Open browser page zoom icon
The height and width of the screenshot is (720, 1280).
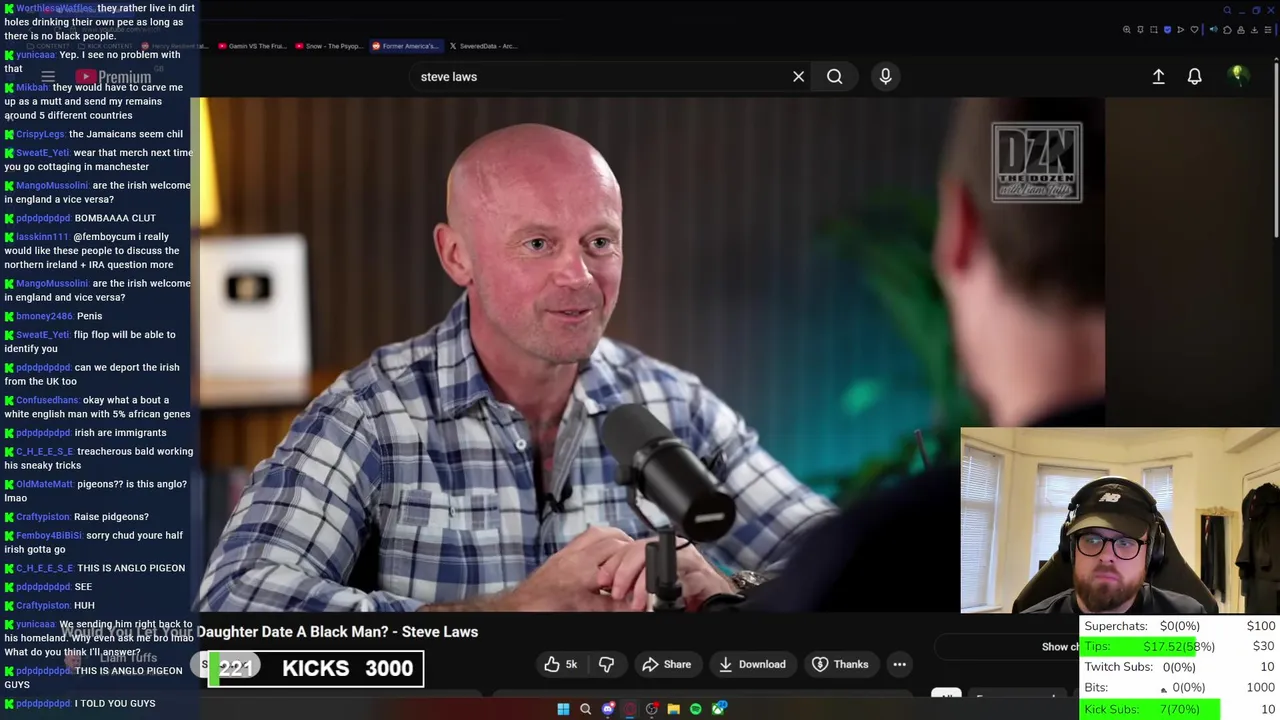click(1127, 30)
